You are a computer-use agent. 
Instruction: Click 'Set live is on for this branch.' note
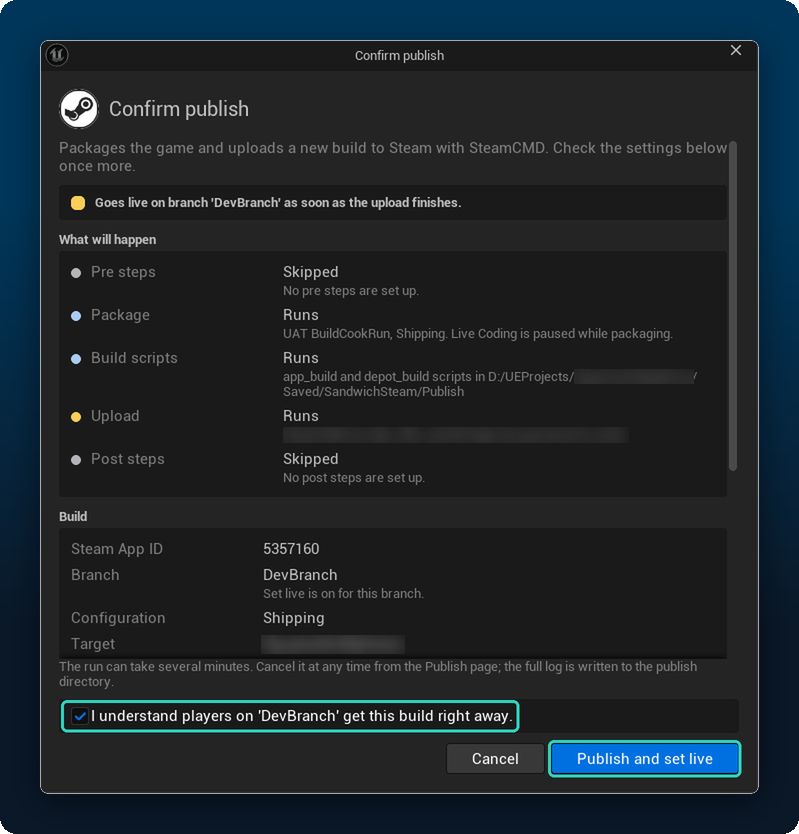tap(343, 594)
